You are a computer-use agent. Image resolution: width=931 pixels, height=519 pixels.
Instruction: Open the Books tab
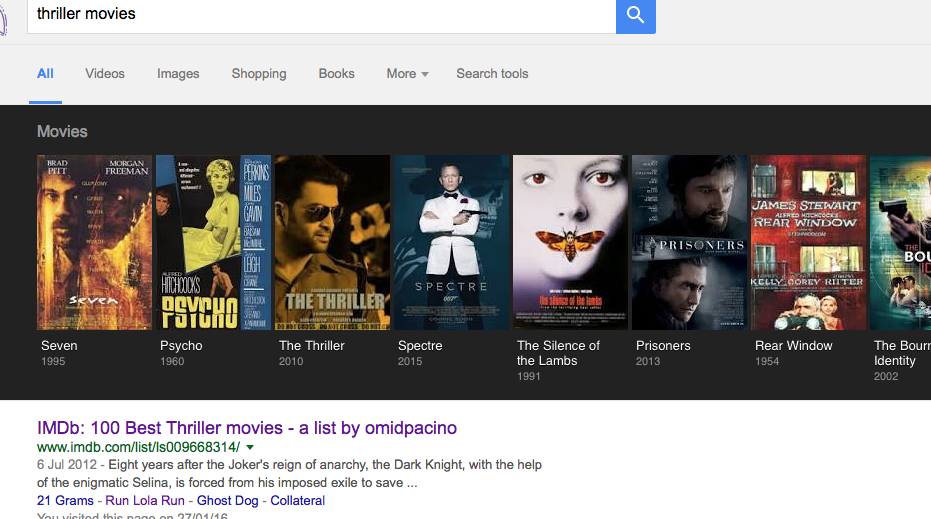click(x=337, y=74)
